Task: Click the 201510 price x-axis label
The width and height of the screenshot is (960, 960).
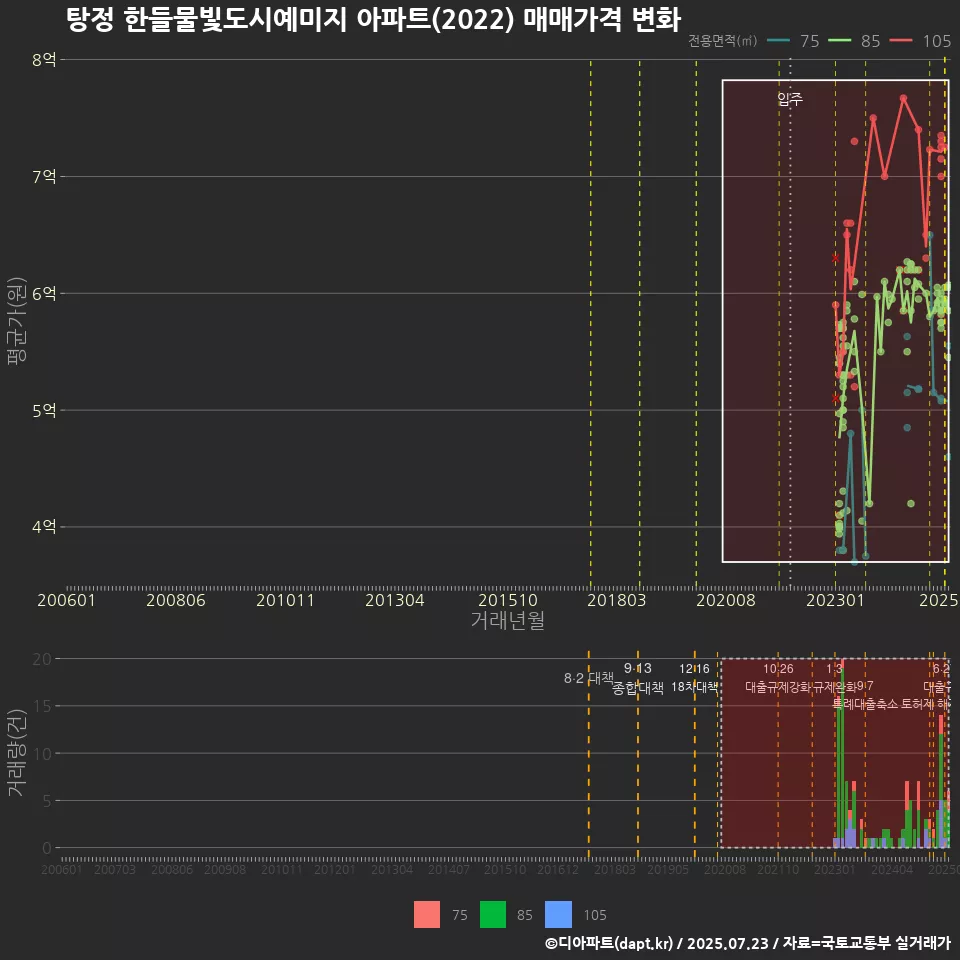Action: pyautogui.click(x=508, y=600)
